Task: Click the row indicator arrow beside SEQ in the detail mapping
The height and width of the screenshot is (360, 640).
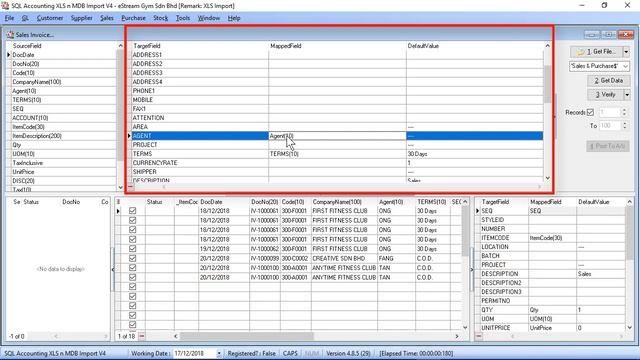Action: pyautogui.click(x=477, y=211)
